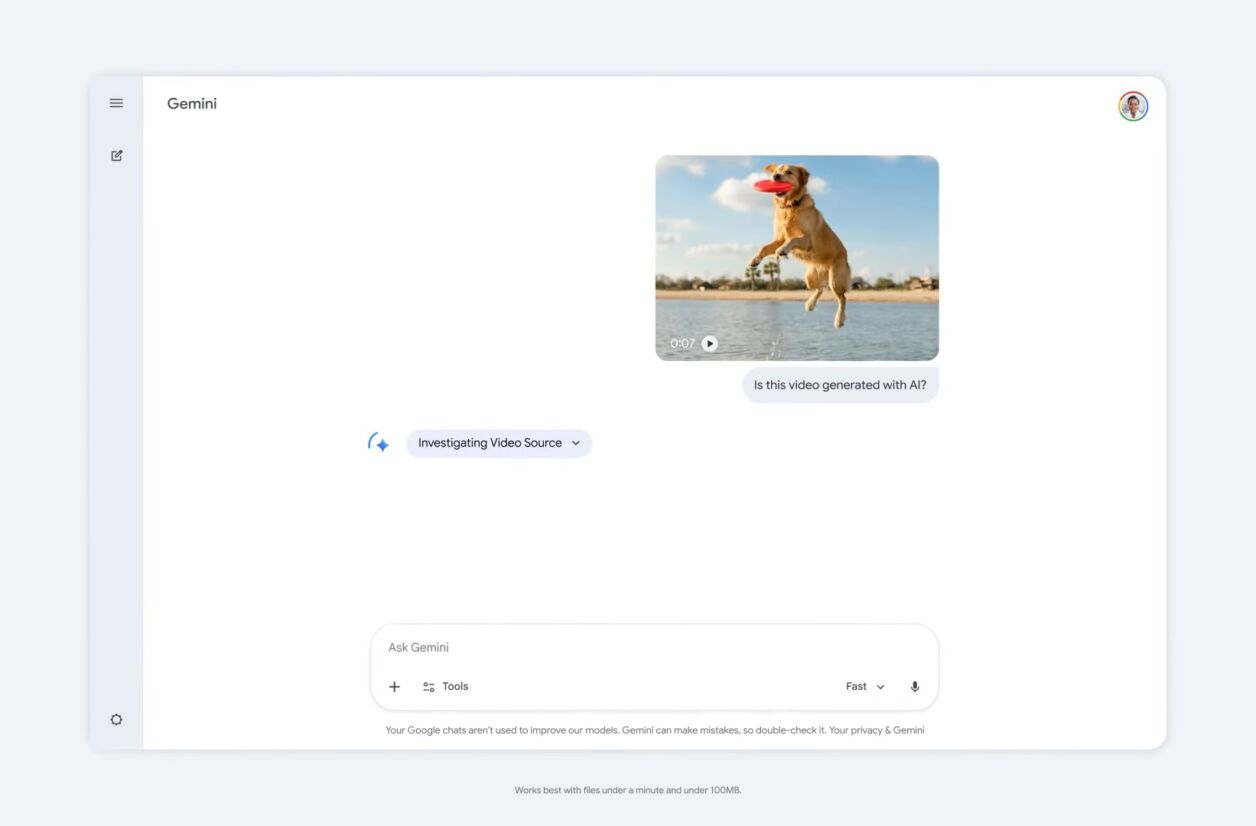The height and width of the screenshot is (826, 1256).
Task: Select the microphone for voice input
Action: click(x=914, y=686)
